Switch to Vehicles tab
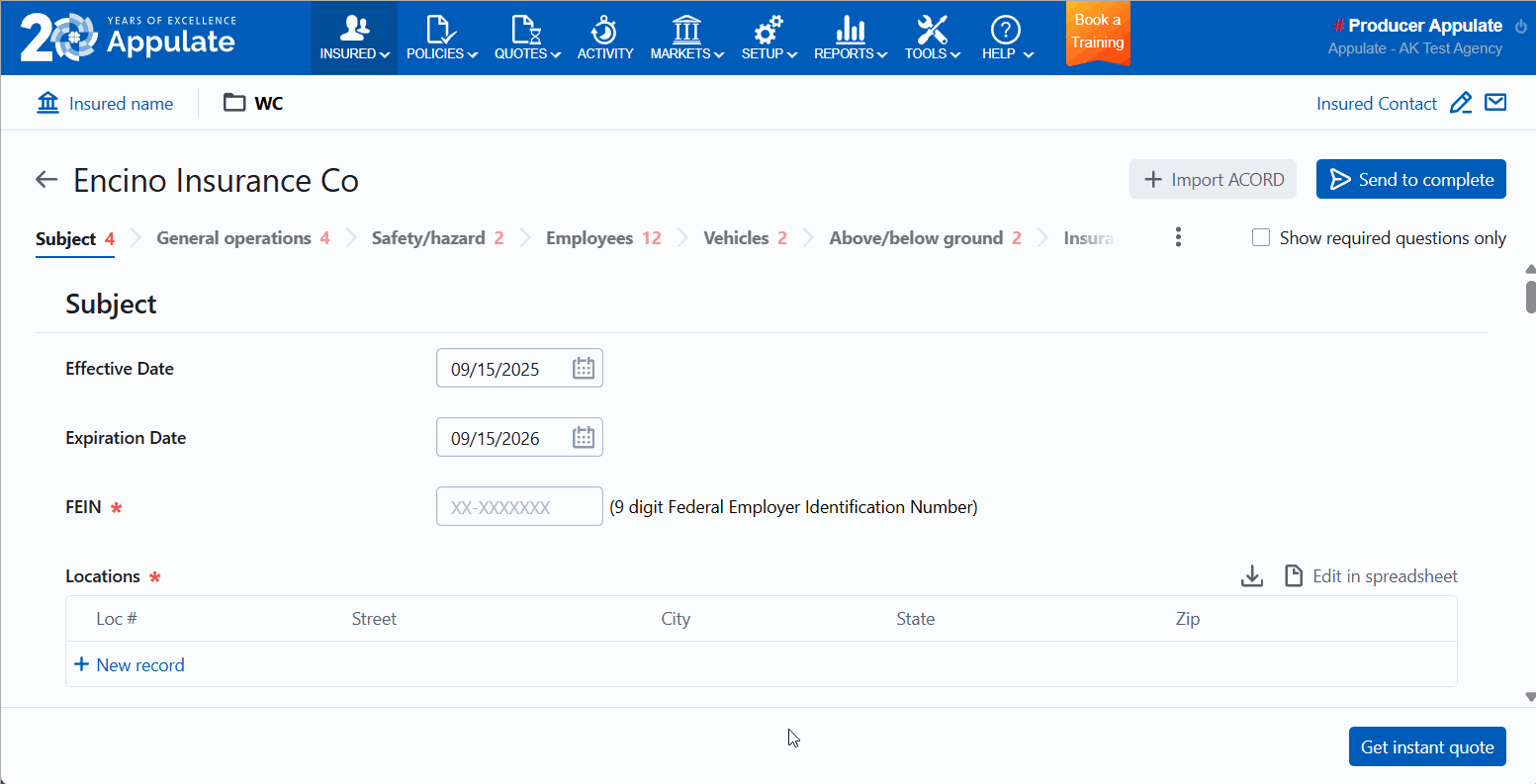This screenshot has height=784, width=1536. (745, 238)
